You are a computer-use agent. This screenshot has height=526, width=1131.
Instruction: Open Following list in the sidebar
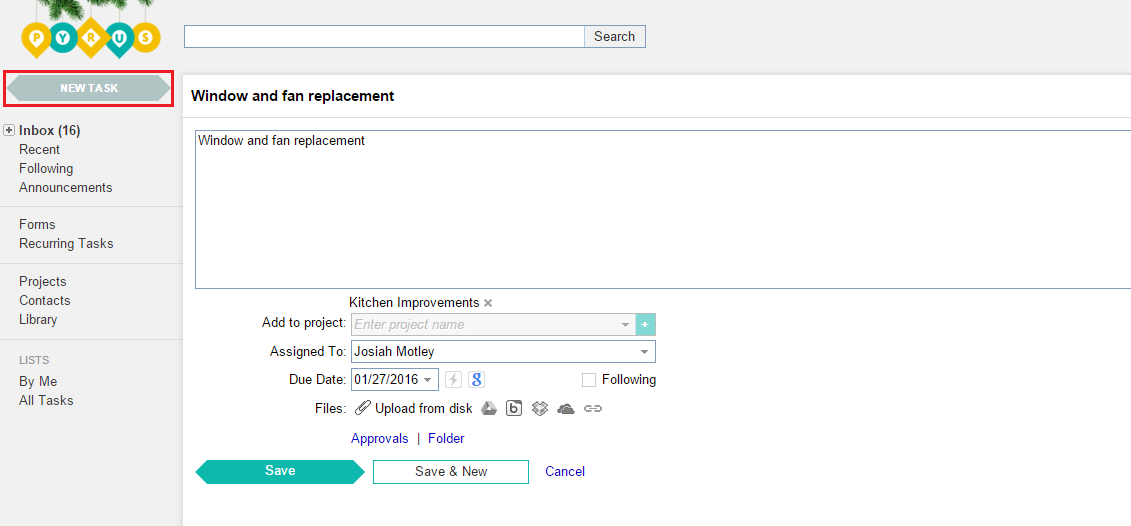(x=46, y=168)
